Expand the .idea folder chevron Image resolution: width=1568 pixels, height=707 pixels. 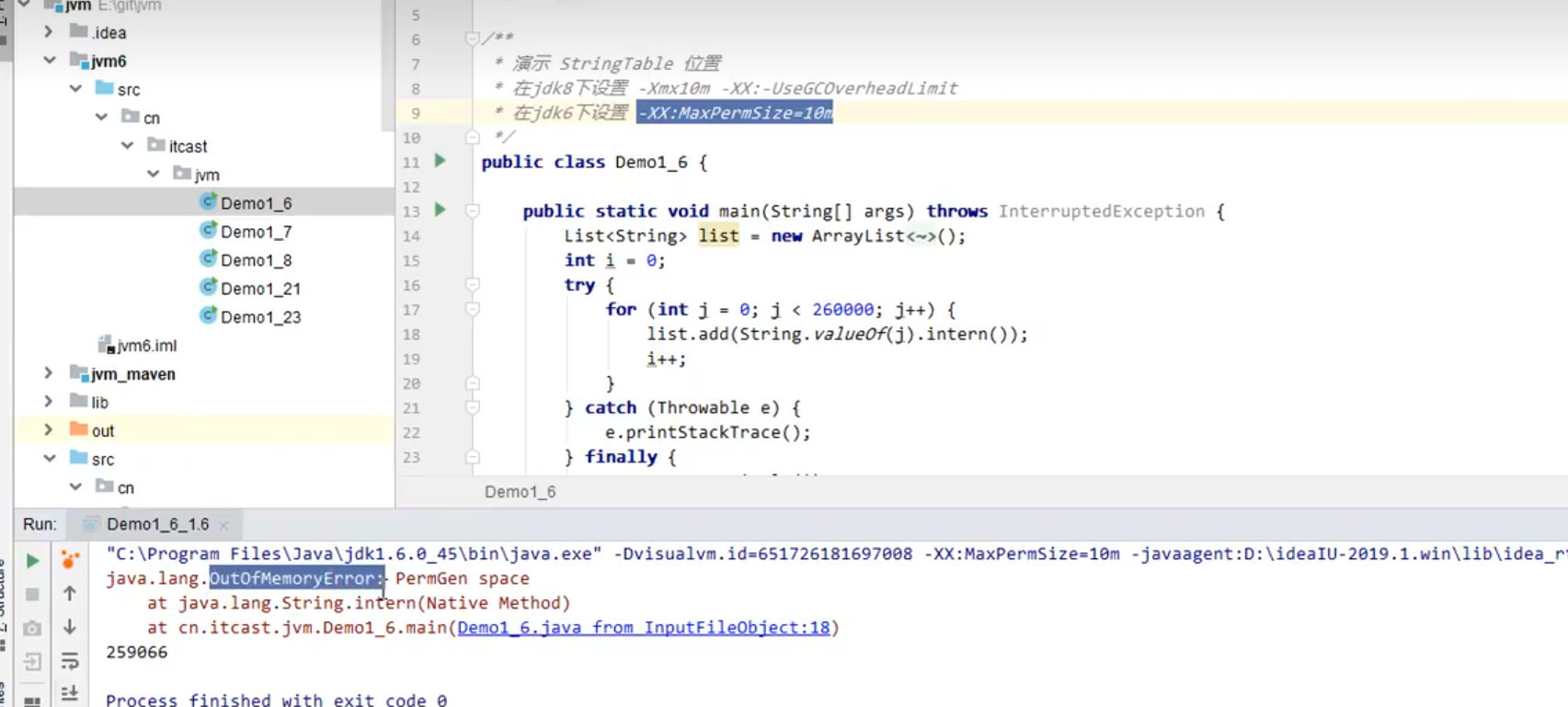click(49, 32)
